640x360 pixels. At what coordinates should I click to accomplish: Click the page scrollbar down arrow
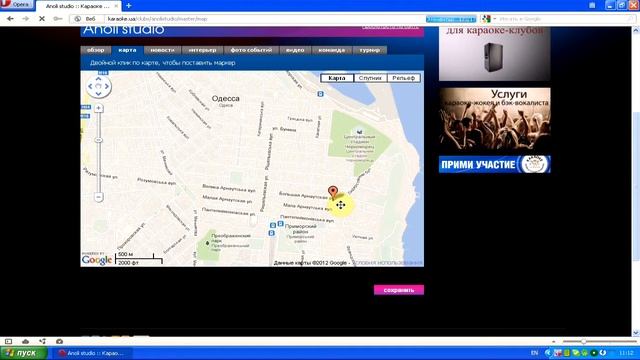tap(636, 333)
